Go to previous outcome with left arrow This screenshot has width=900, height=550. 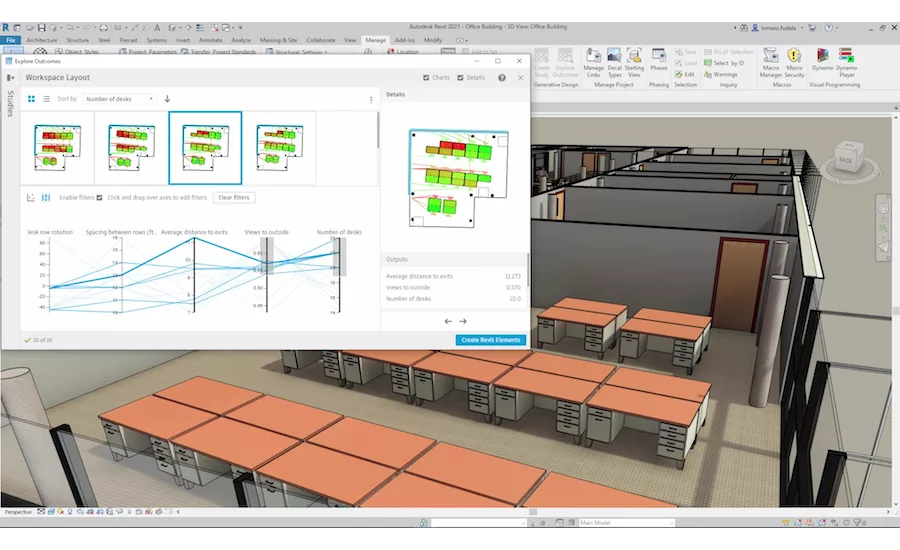click(x=448, y=322)
